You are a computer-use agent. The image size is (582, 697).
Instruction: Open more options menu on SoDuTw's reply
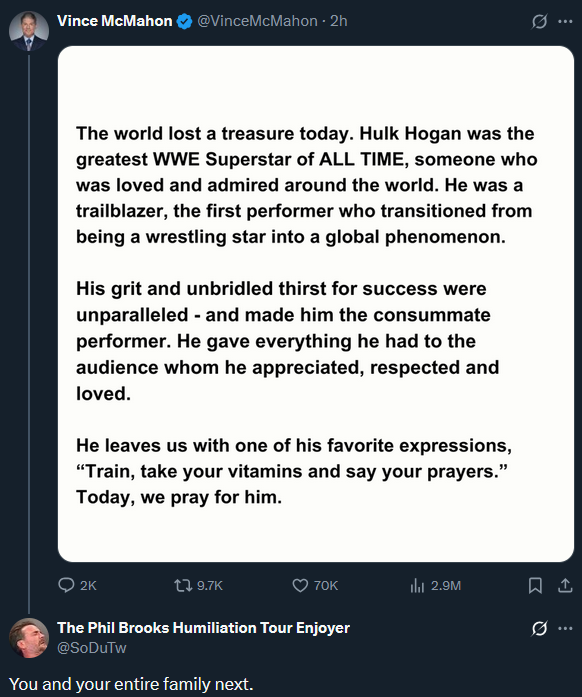pyautogui.click(x=565, y=628)
